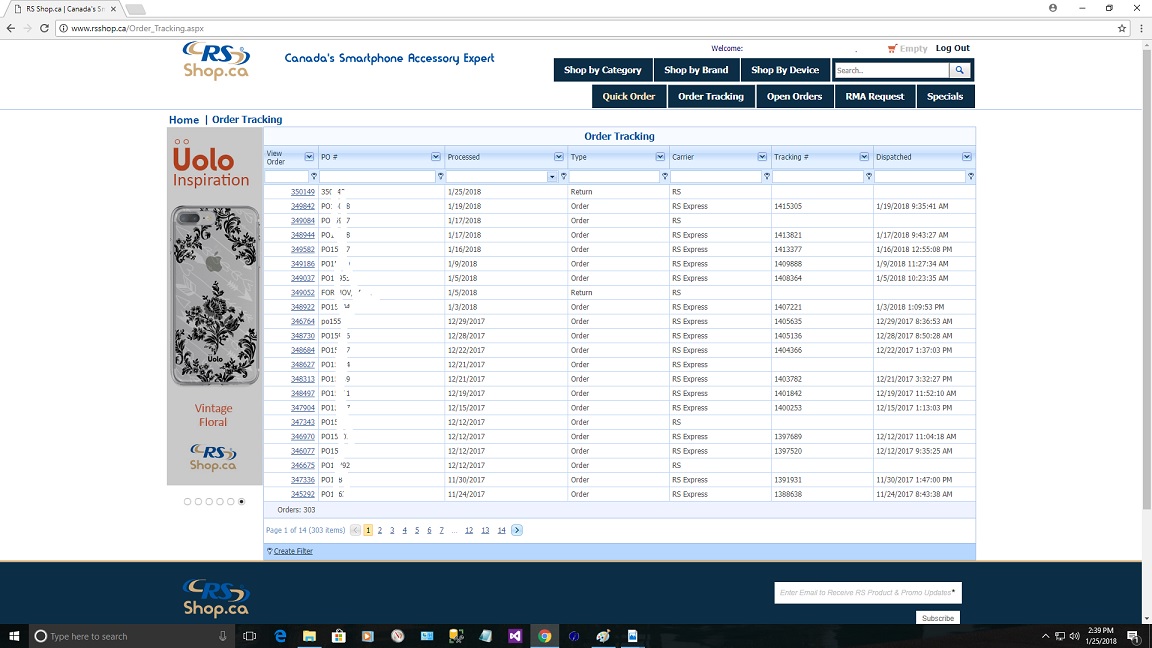Open Carrier column header dropdown
This screenshot has height=648, width=1152.
tap(762, 156)
